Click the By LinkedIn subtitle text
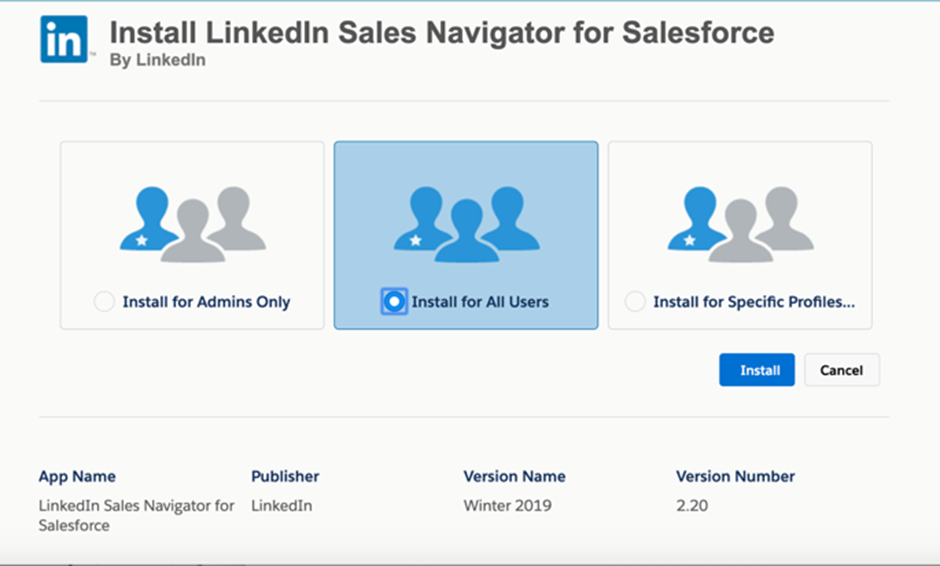The height and width of the screenshot is (566, 940). tap(158, 60)
